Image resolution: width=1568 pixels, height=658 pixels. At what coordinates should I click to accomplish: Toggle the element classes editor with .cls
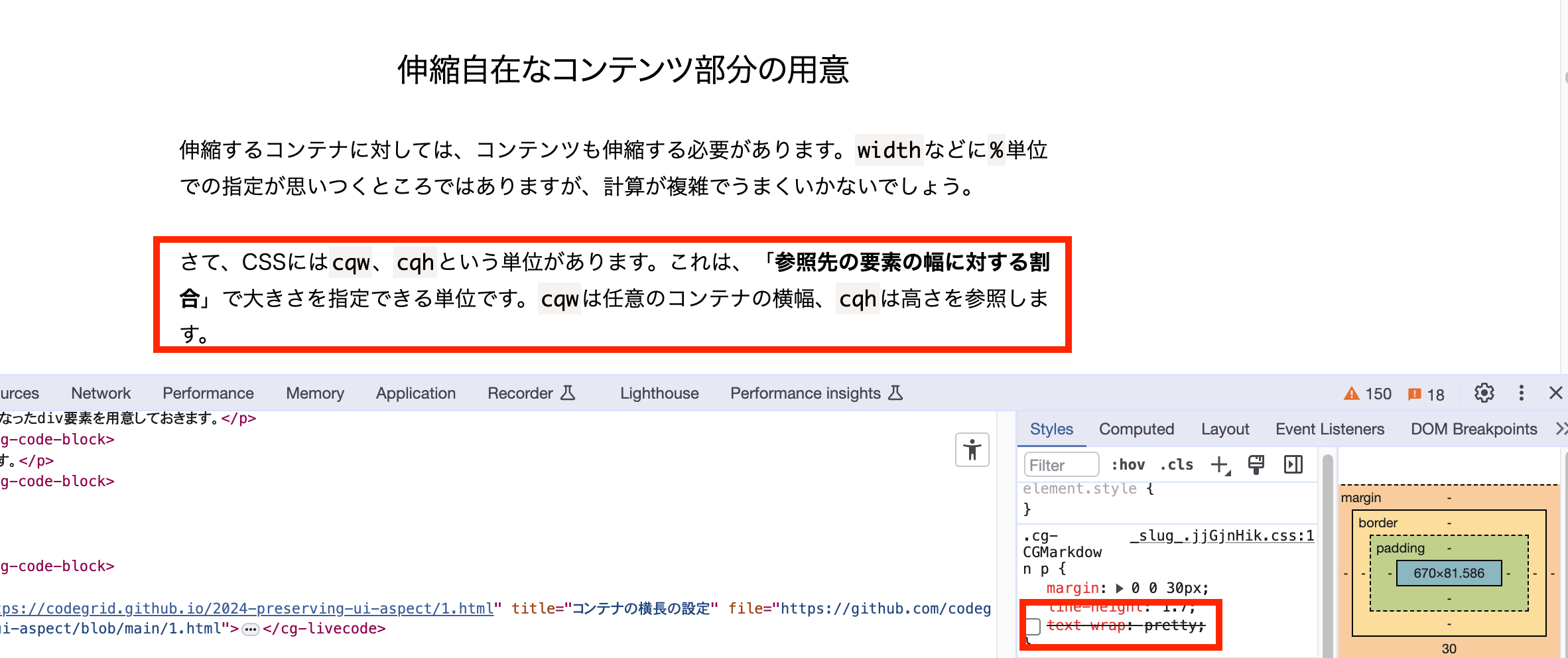(x=1176, y=464)
